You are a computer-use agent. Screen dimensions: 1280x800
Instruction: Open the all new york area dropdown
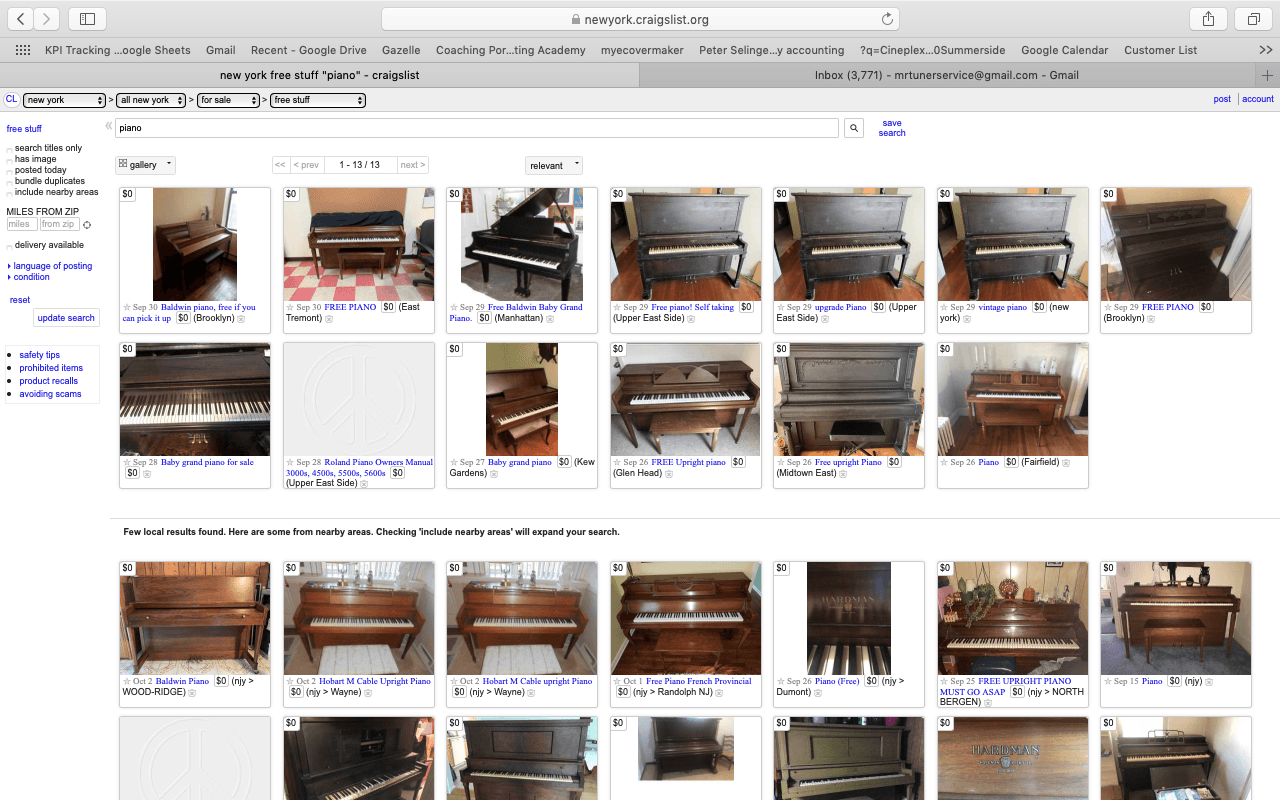click(152, 100)
